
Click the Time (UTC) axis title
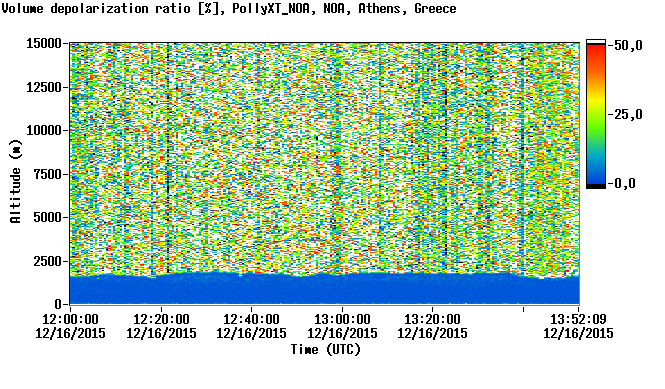tap(326, 350)
